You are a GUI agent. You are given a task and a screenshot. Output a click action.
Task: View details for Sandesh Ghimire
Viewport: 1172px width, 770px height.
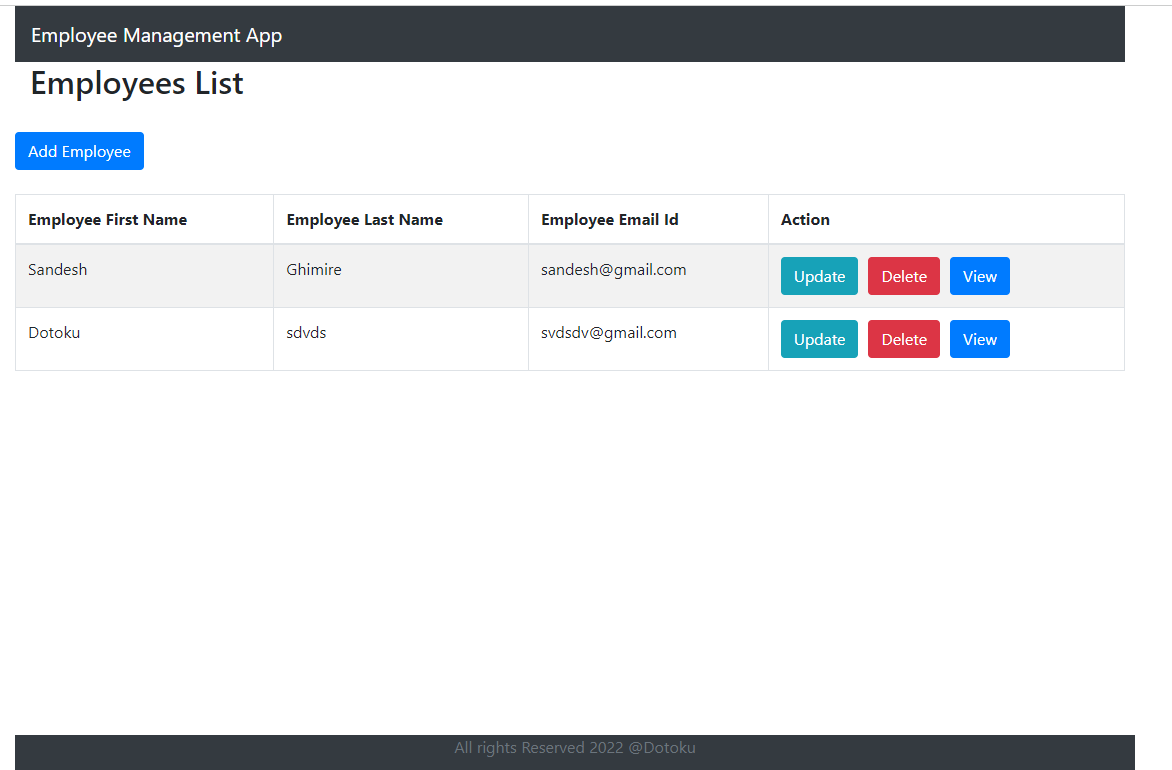(x=979, y=276)
